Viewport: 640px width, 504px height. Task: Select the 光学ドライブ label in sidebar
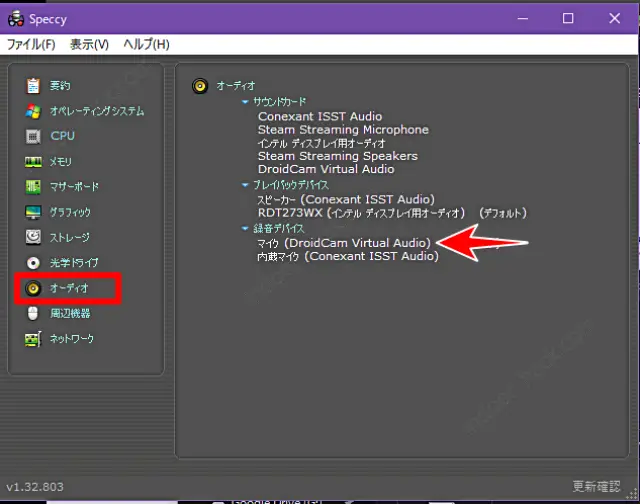(74, 262)
